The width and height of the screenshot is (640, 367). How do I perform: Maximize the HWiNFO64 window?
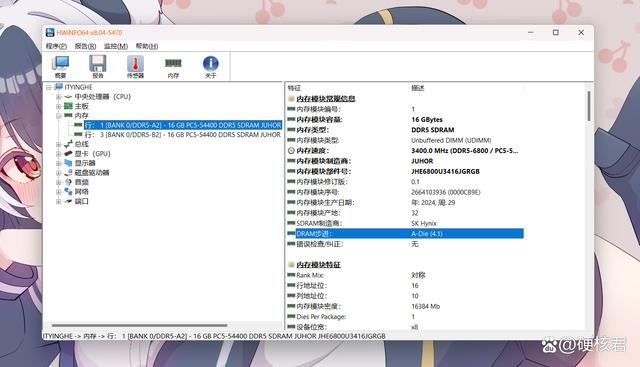pyautogui.click(x=556, y=32)
